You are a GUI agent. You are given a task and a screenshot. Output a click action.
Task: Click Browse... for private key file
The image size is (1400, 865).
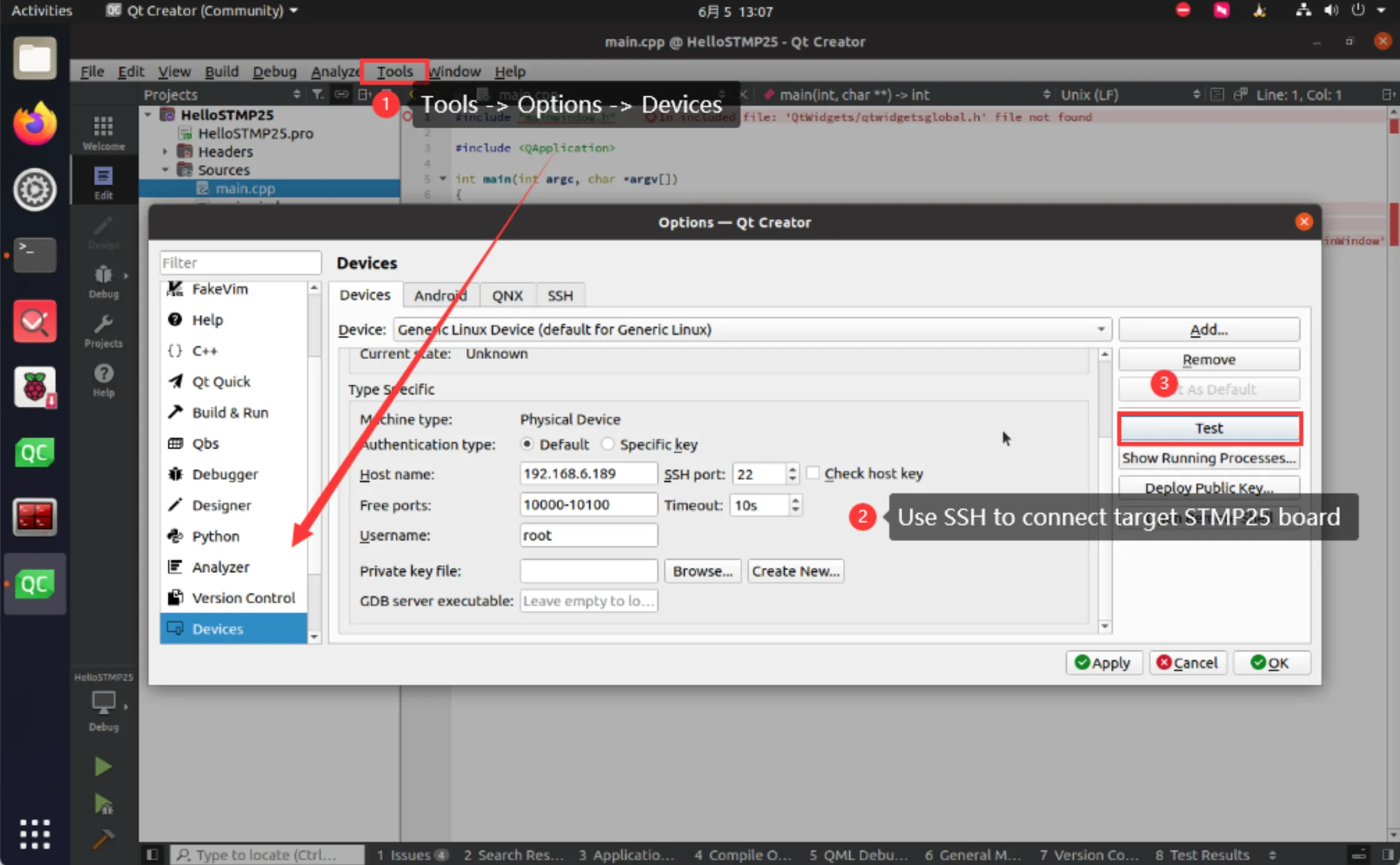[x=702, y=571]
